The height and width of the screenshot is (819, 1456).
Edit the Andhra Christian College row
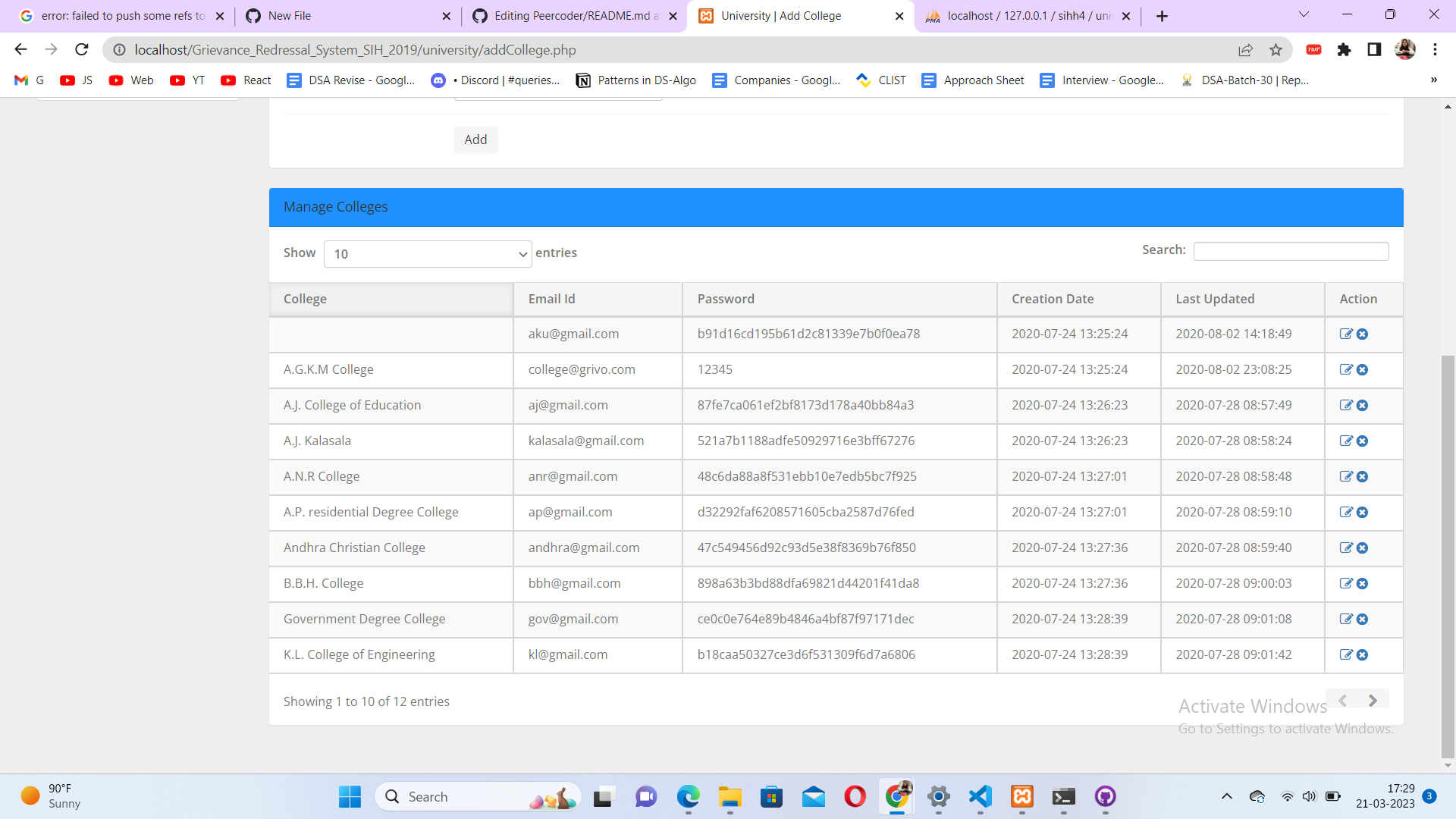(1346, 548)
